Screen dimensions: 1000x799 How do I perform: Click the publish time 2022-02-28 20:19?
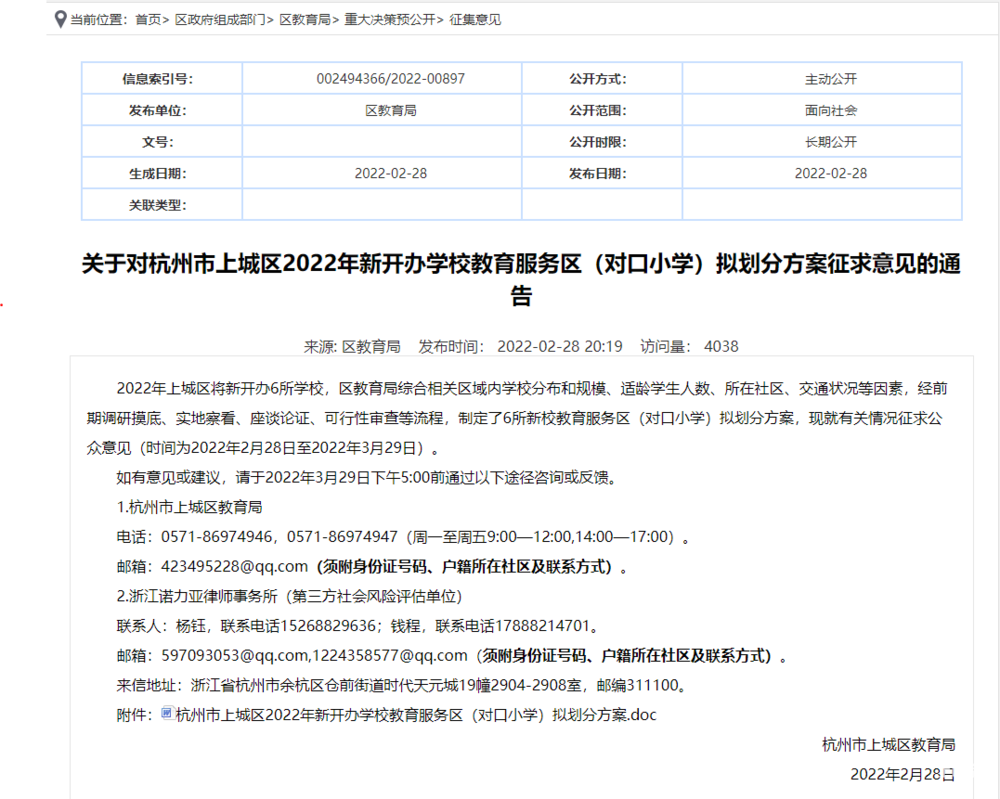pyautogui.click(x=560, y=346)
